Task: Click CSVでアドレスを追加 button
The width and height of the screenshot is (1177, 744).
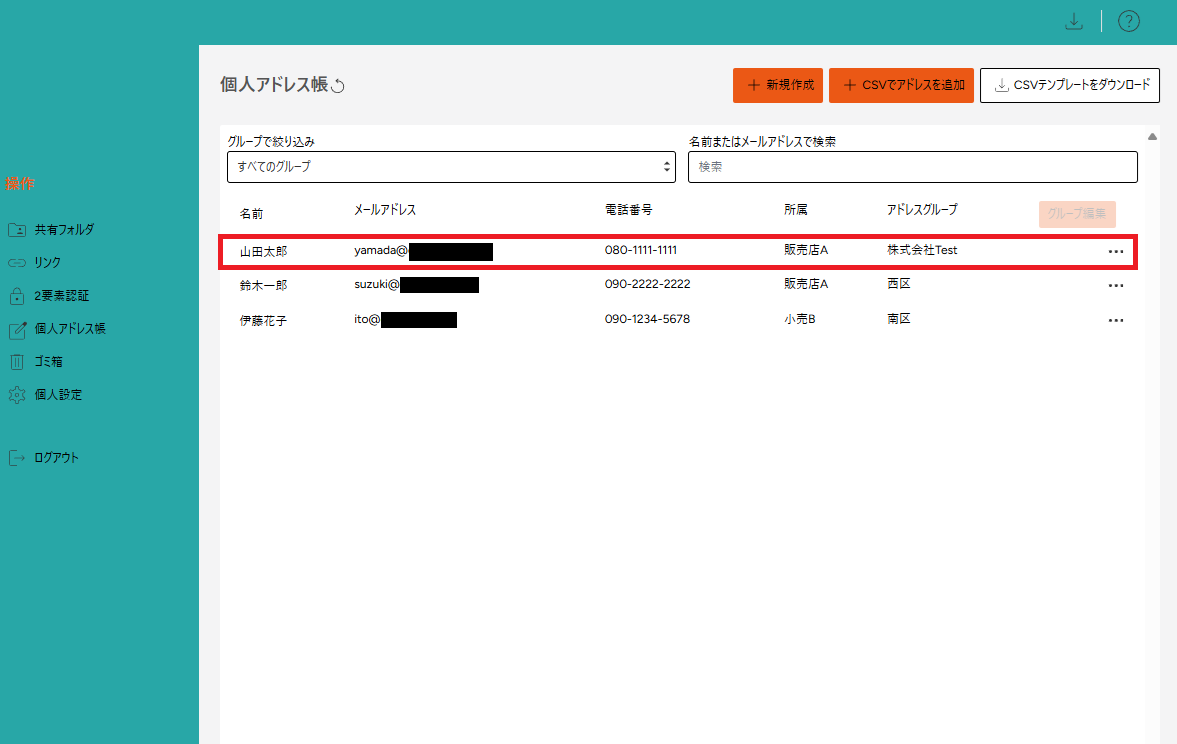Action: [901, 85]
